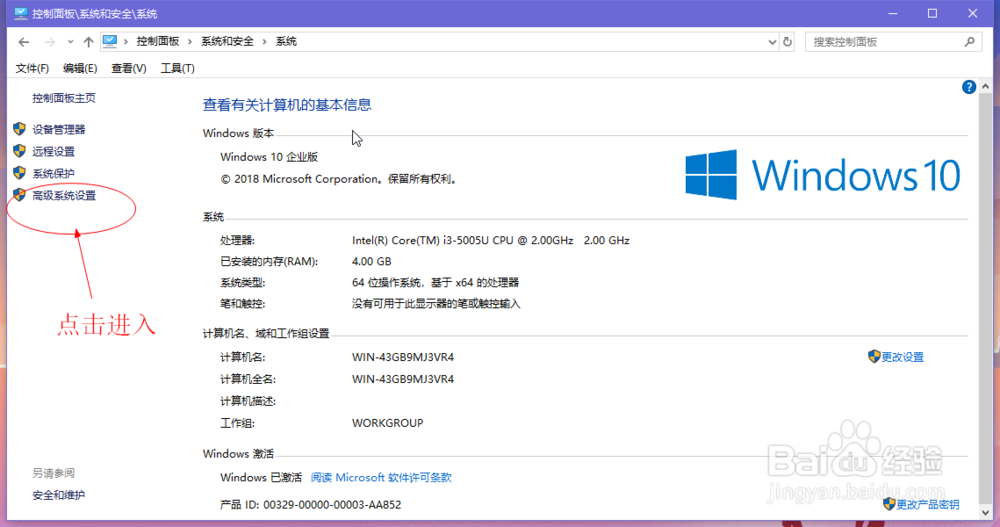Click the window's system icon in title bar
This screenshot has height=527, width=1000.
[21, 13]
